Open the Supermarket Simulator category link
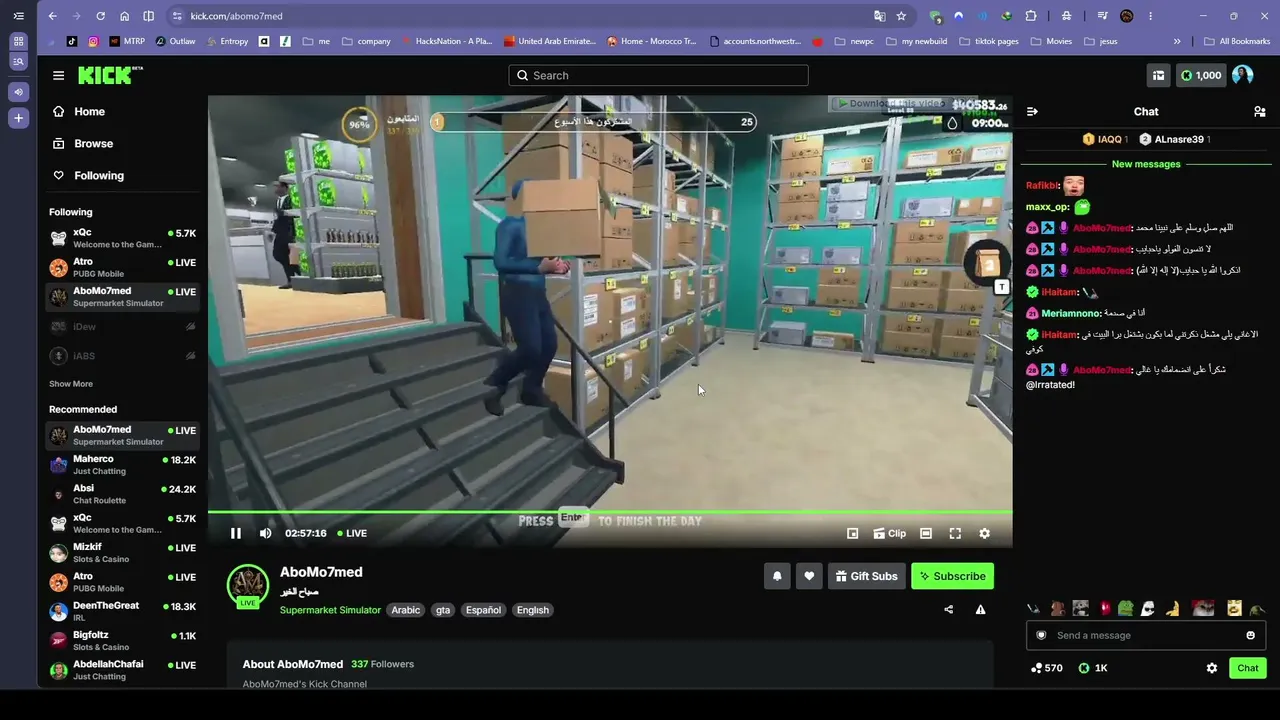The image size is (1280, 720). click(330, 610)
